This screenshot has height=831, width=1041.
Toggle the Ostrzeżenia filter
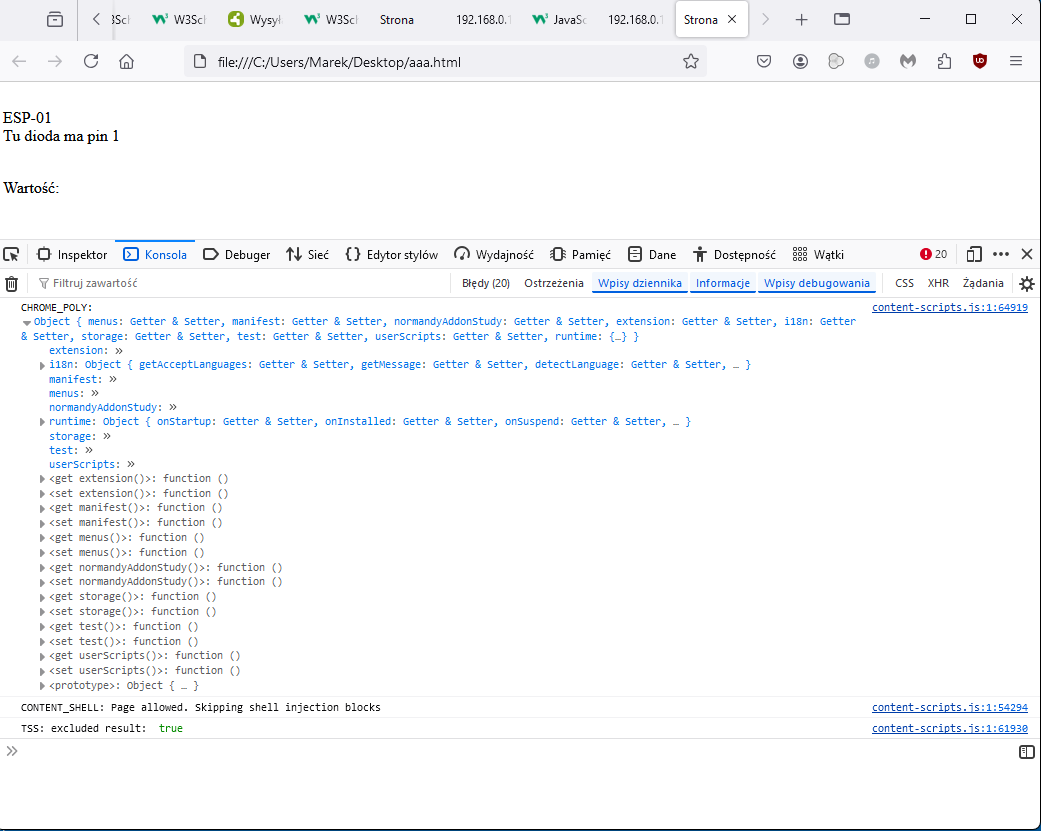(554, 283)
